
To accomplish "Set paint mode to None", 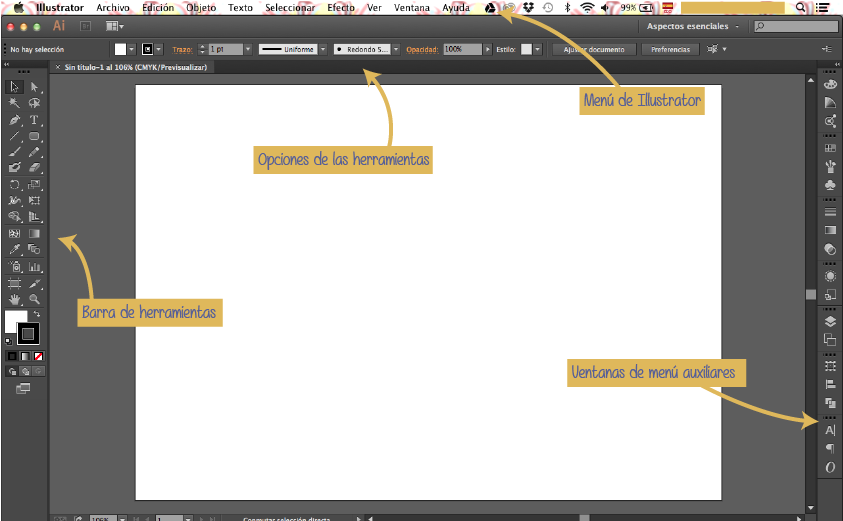I will click(x=39, y=356).
